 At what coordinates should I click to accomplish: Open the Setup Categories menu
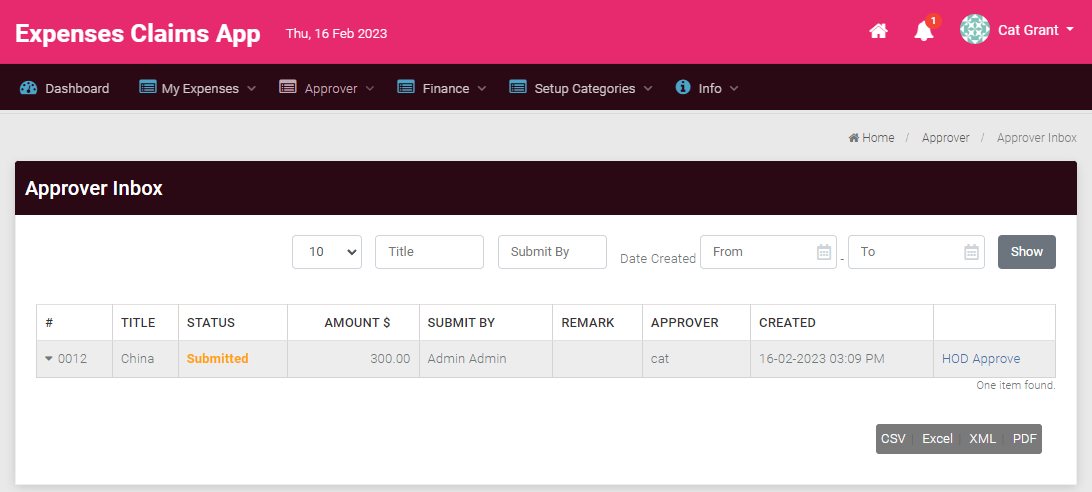pyautogui.click(x=582, y=89)
